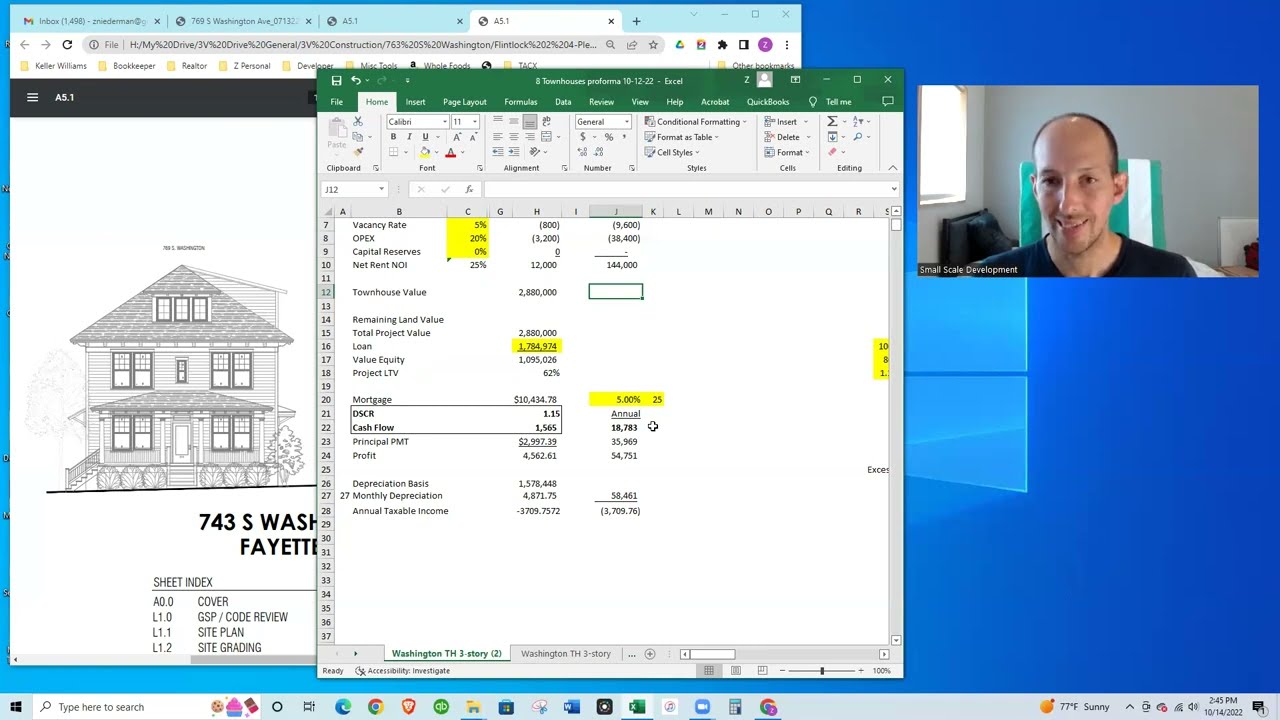Align cell text to the left

pyautogui.click(x=497, y=137)
